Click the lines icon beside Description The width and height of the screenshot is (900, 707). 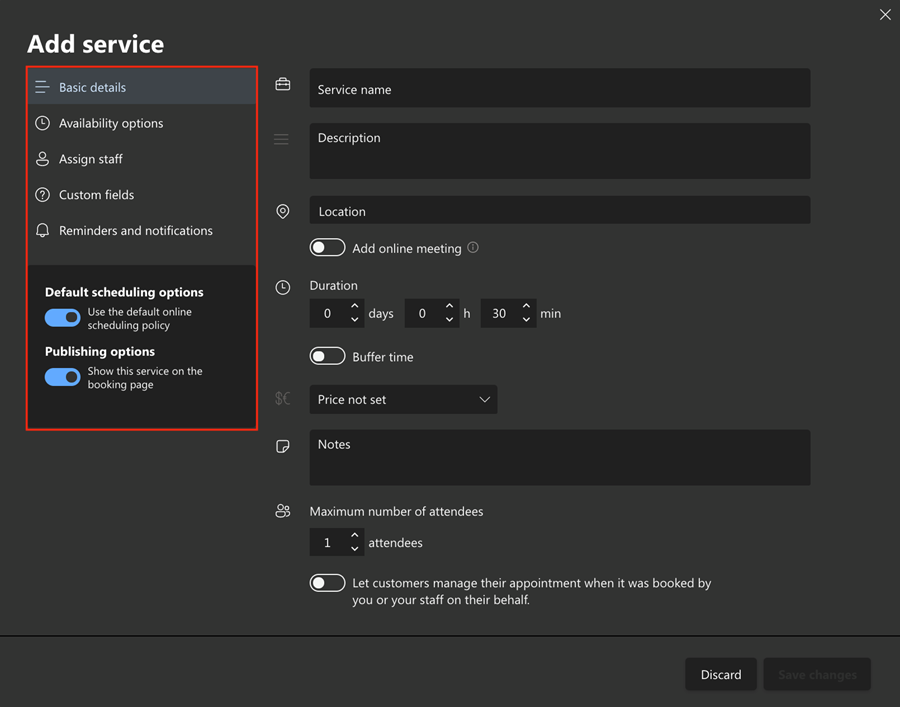coord(281,139)
